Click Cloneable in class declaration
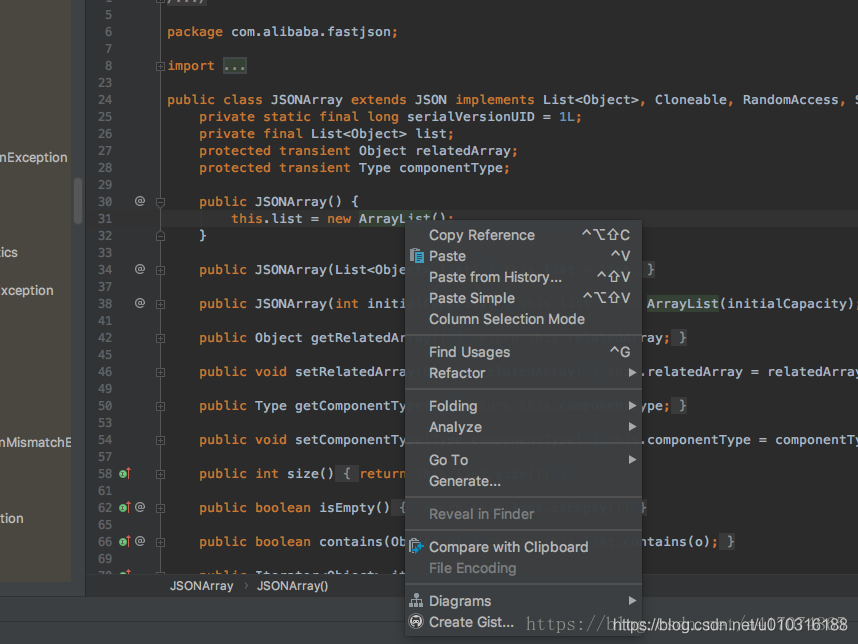 coord(691,100)
